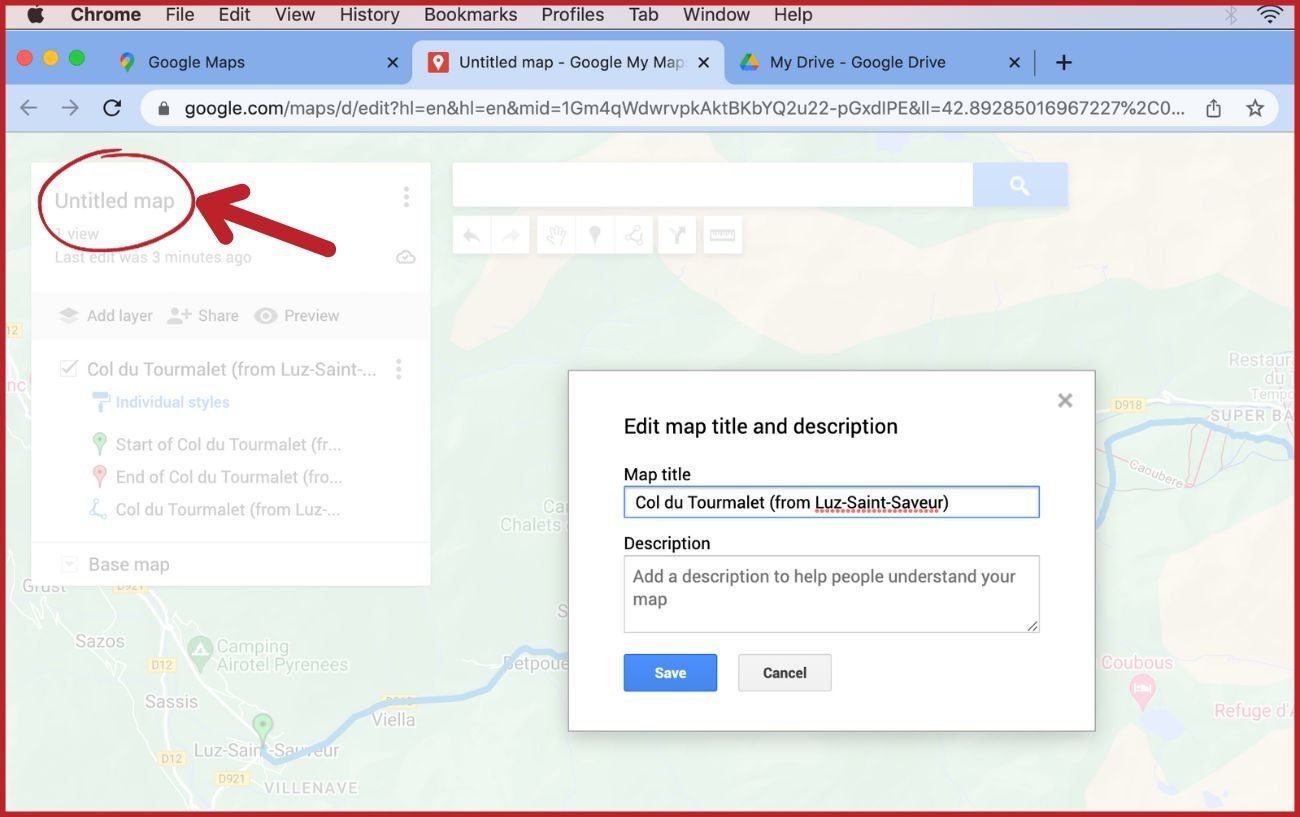Image resolution: width=1300 pixels, height=817 pixels.
Task: Select the Add marker pin tool
Action: point(595,235)
